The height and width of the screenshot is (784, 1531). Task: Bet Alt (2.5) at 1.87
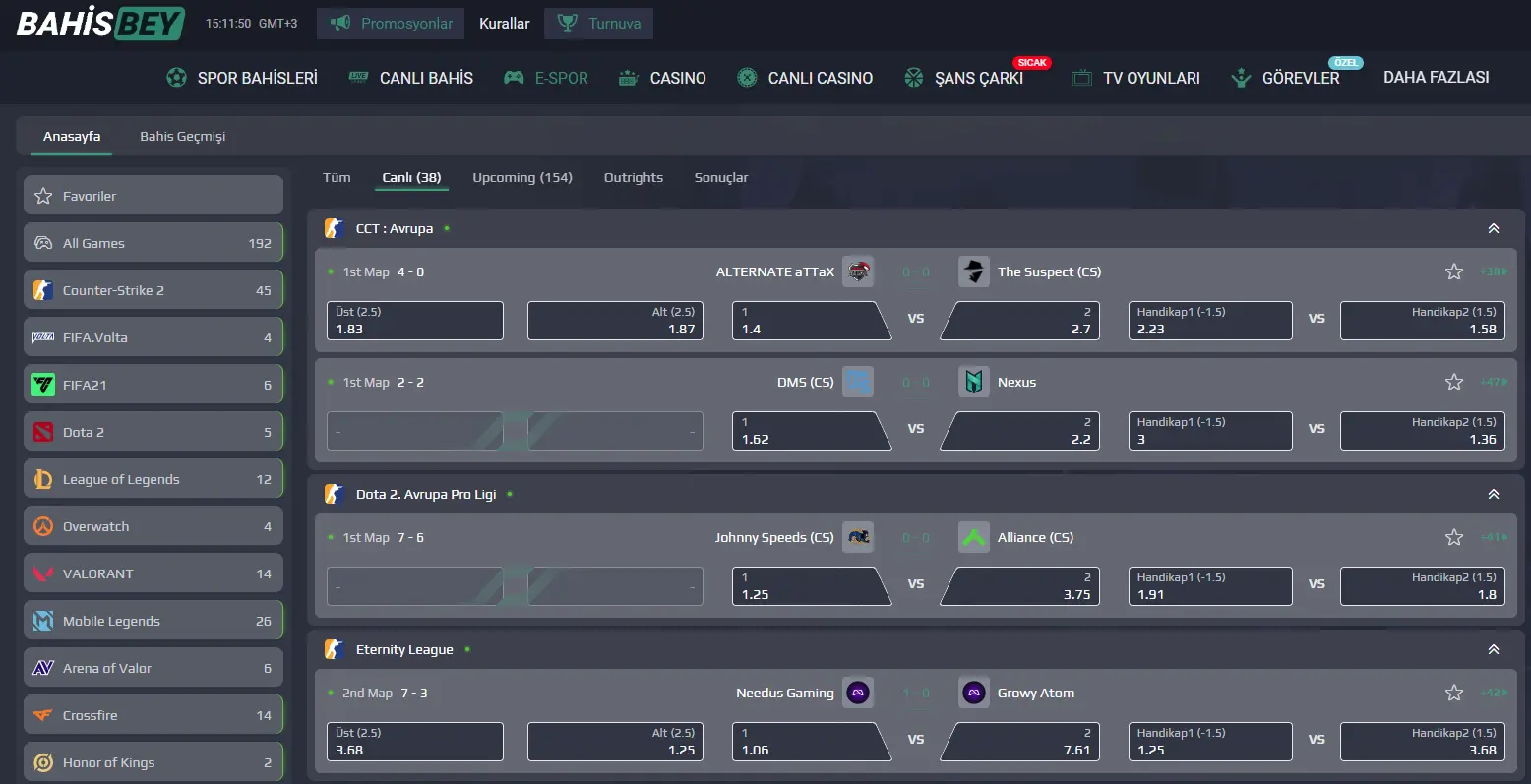click(615, 321)
